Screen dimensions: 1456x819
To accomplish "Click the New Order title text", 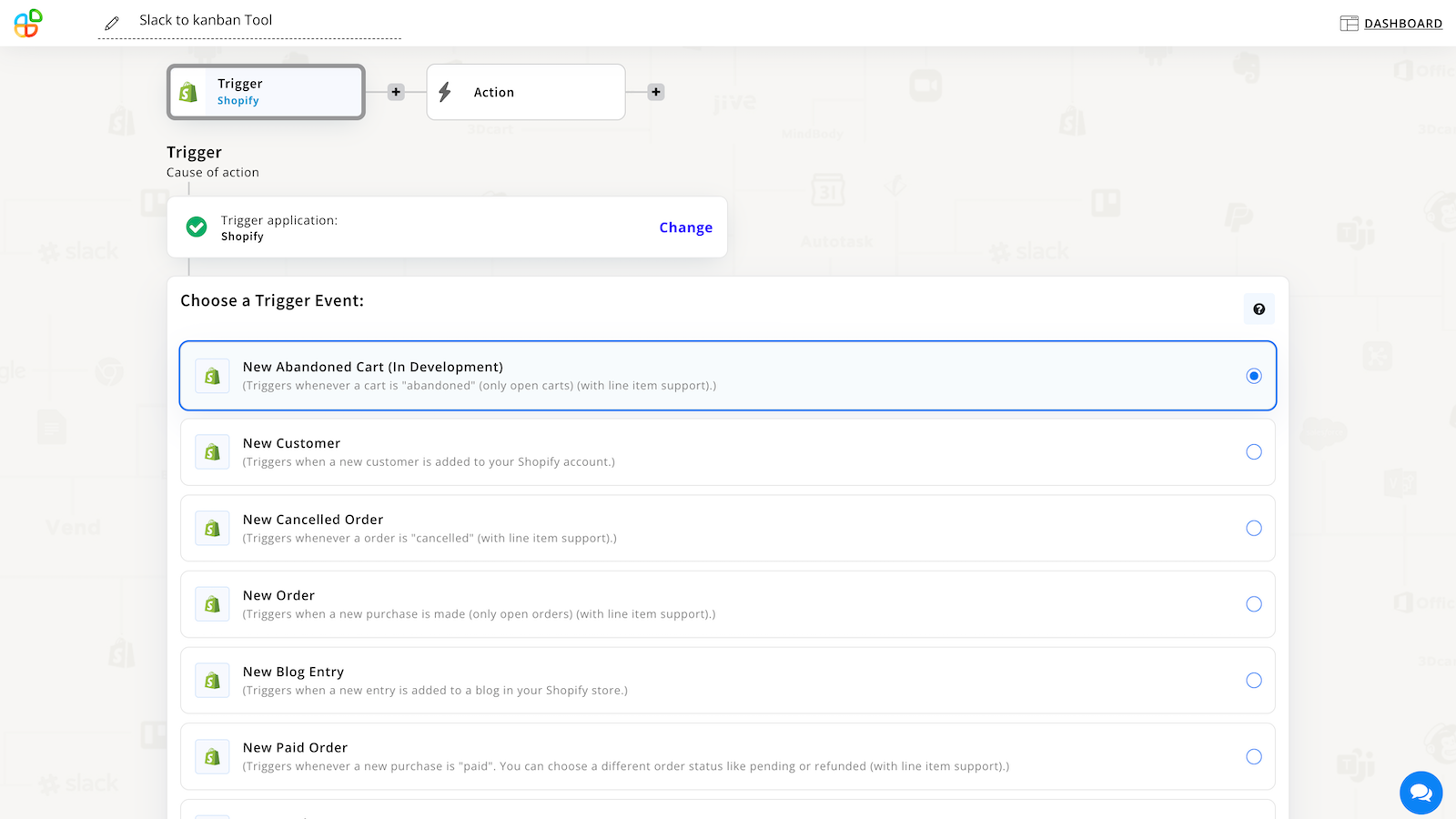I will click(278, 595).
